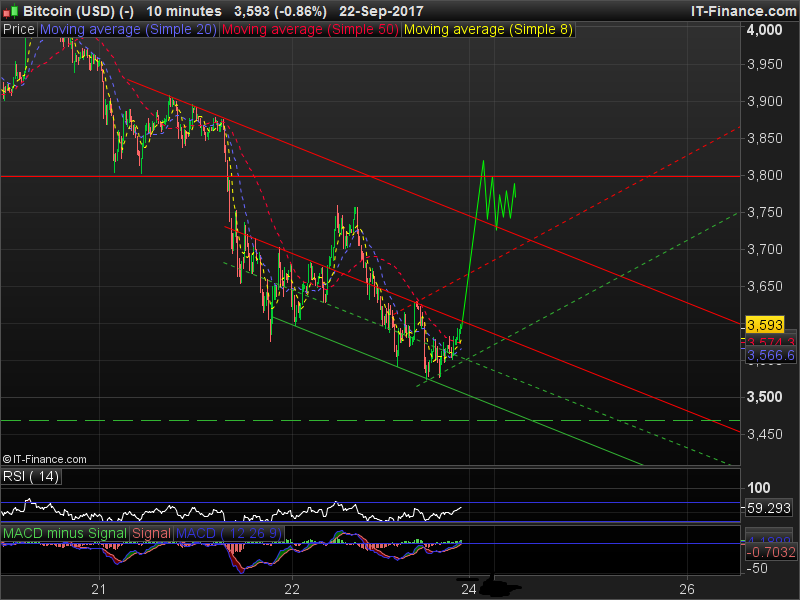800x600 pixels.
Task: Click the Bitcoin (USD) (-) title
Action: [79, 11]
